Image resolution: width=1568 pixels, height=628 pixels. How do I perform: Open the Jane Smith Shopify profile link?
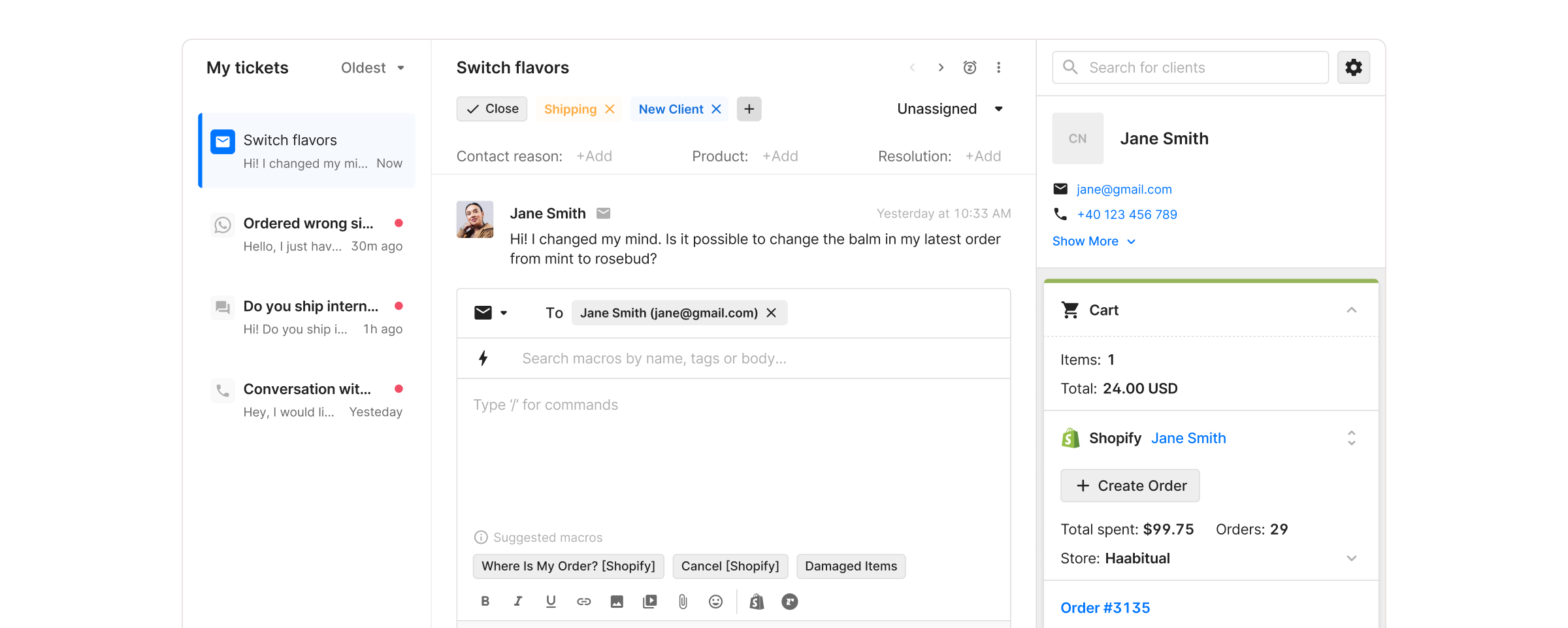[x=1188, y=438]
